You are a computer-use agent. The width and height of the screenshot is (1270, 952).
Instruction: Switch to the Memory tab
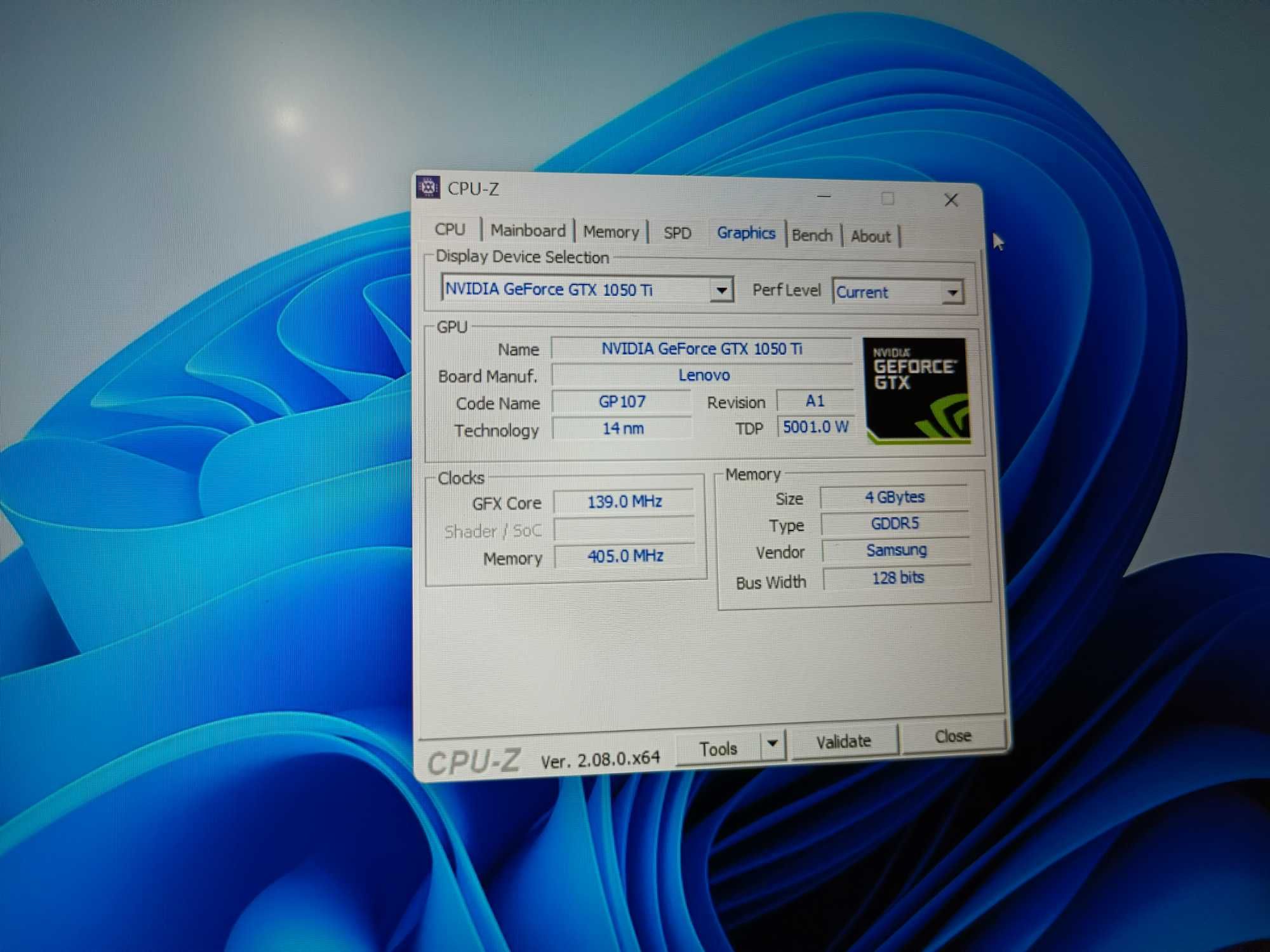click(611, 232)
